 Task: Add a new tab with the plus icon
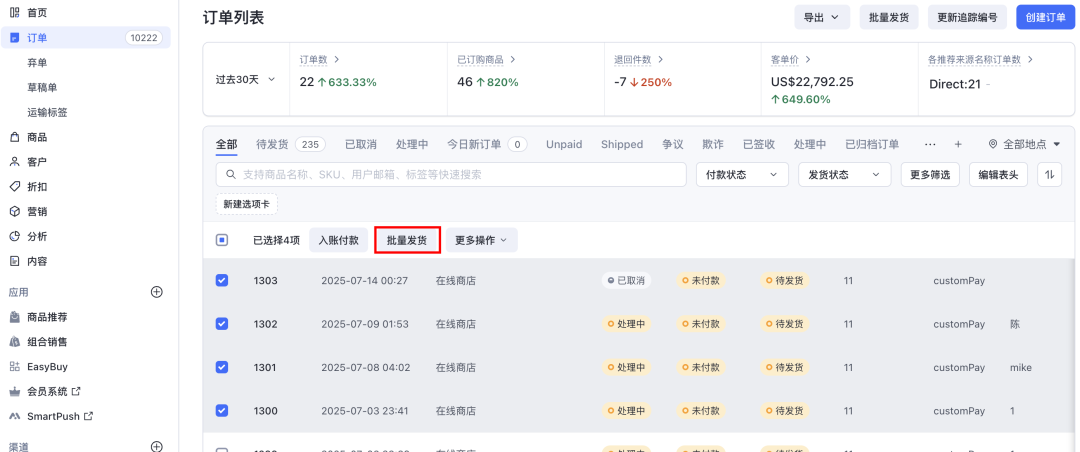[x=957, y=144]
